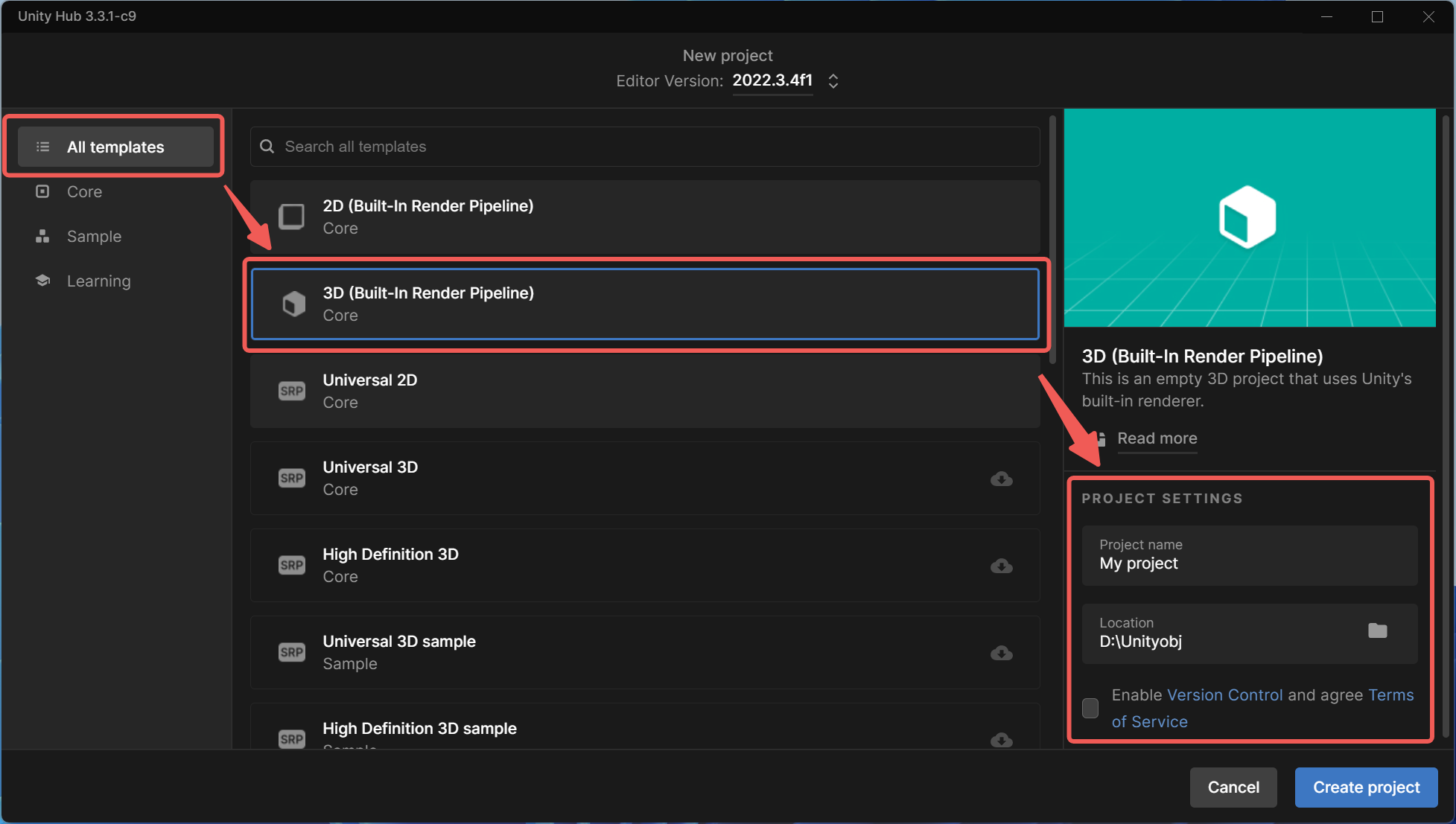1456x824 pixels.
Task: Select the Universal 3D template title
Action: 370,467
